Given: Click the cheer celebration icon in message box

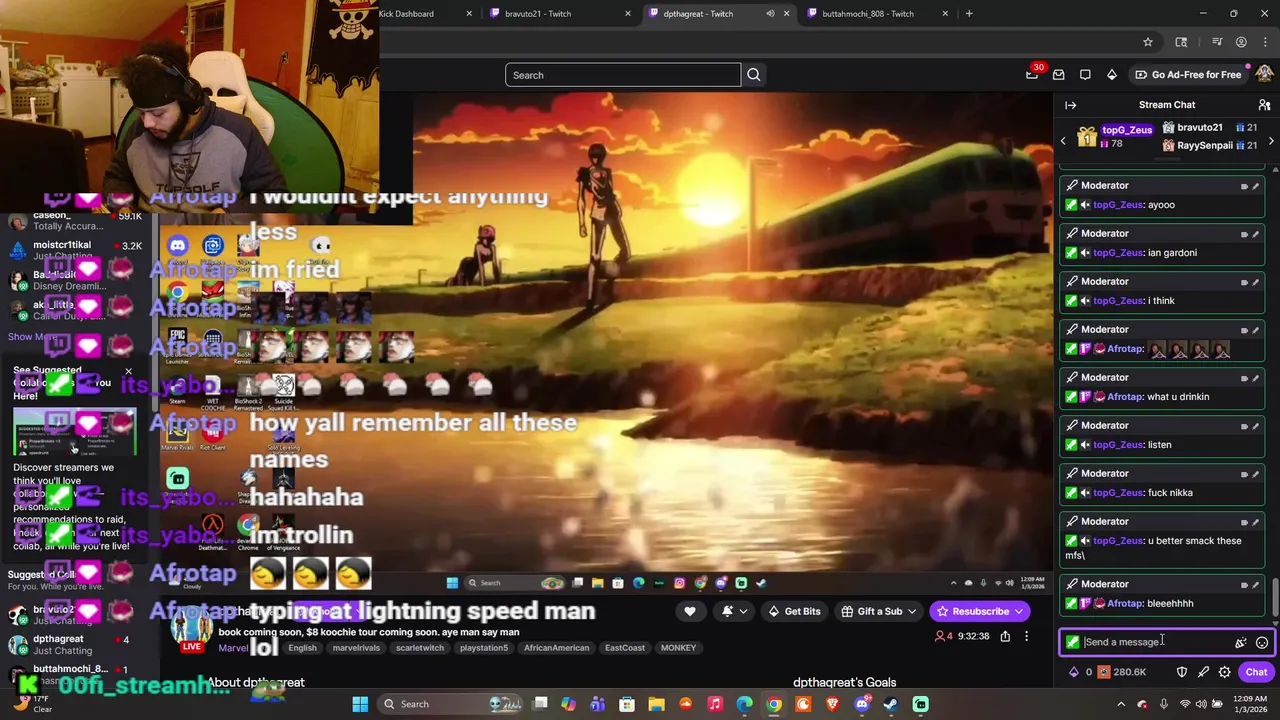Looking at the screenshot, I should pos(1241,643).
